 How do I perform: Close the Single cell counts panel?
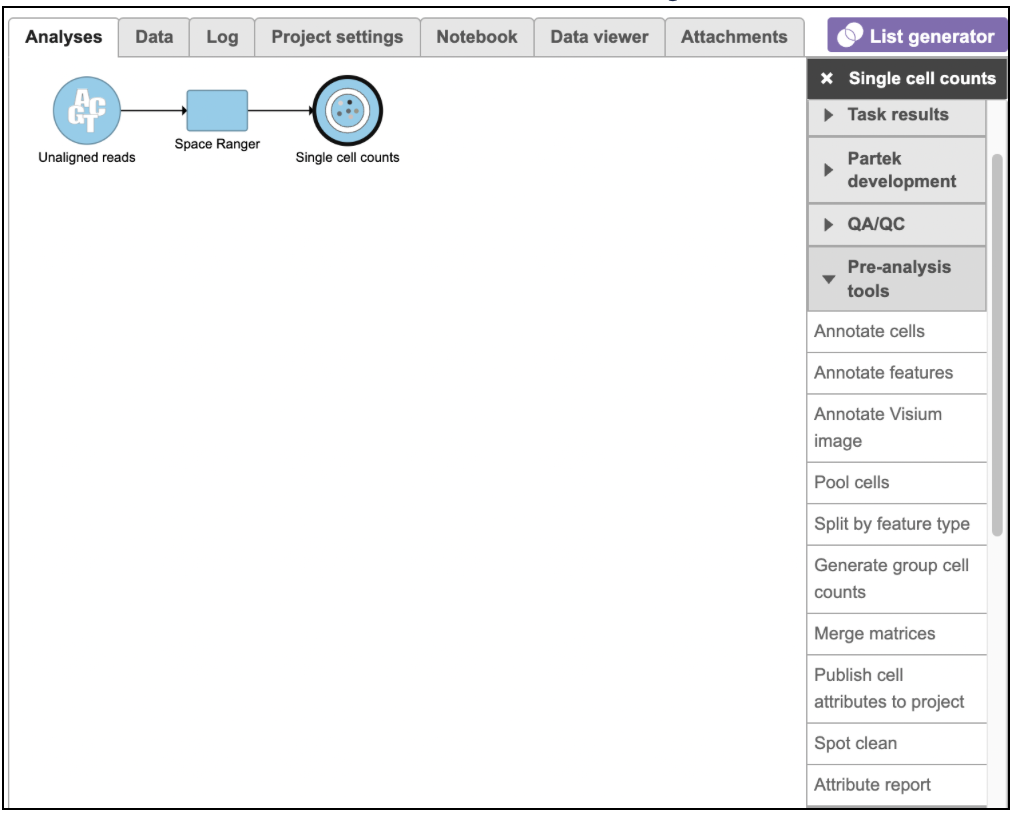tap(826, 79)
